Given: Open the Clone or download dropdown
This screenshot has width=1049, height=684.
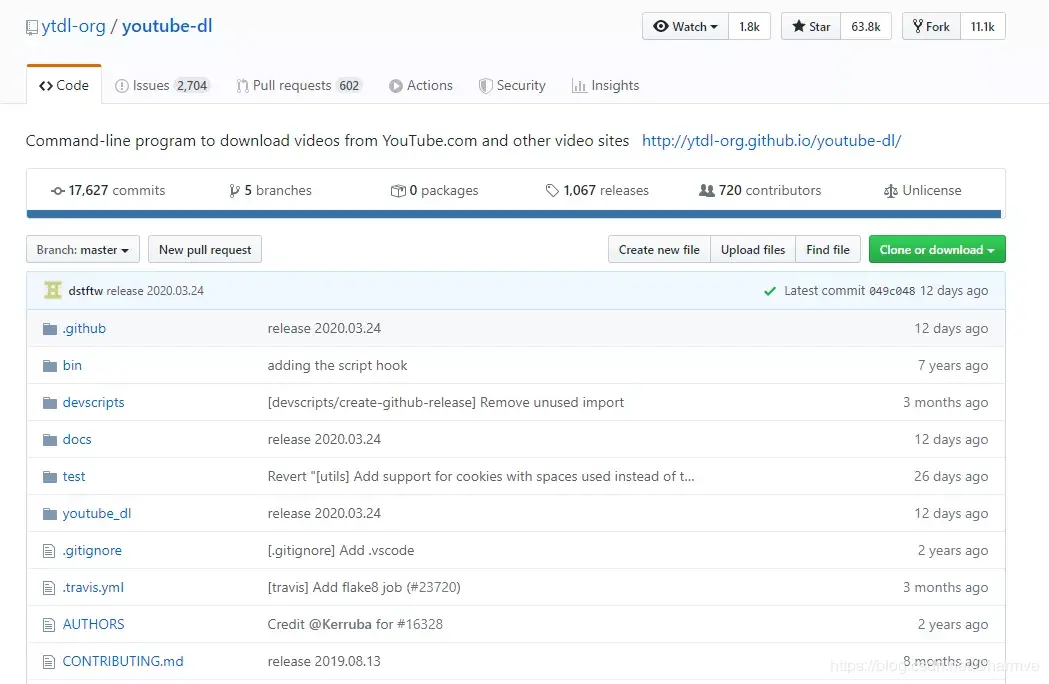Looking at the screenshot, I should 937,250.
